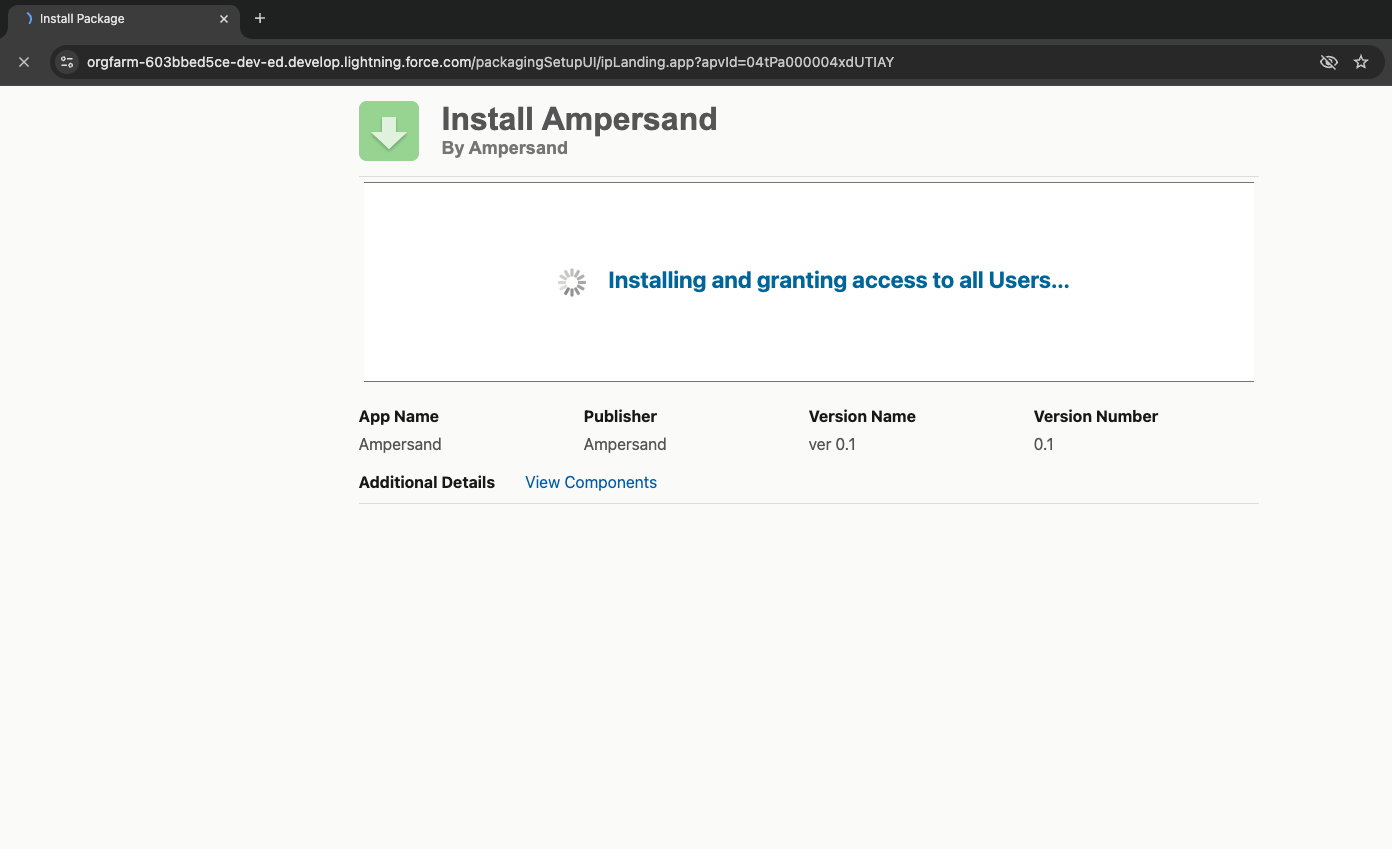Select the Install Package tab

point(120,19)
